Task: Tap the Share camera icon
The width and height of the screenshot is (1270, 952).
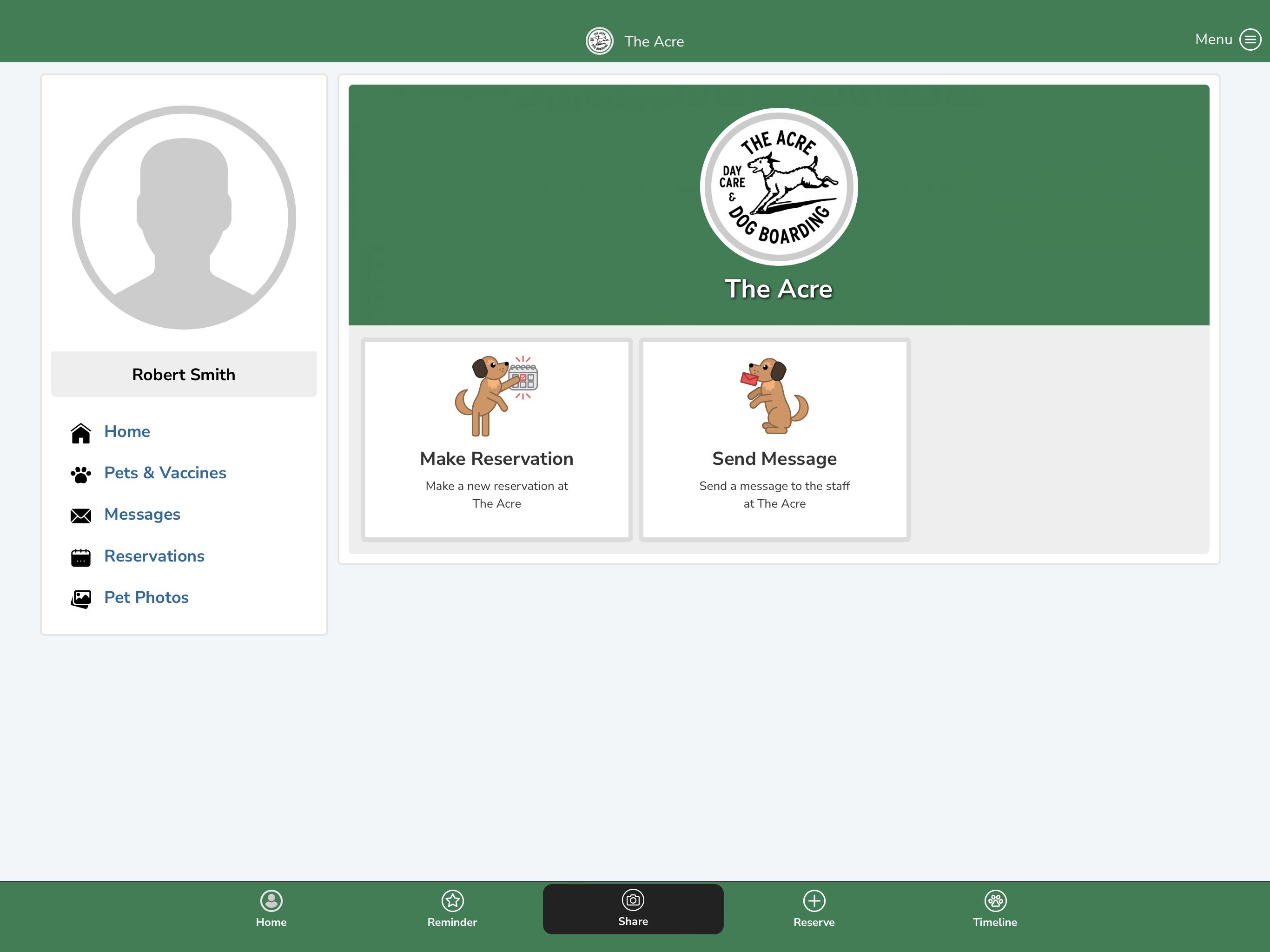Action: (x=633, y=900)
